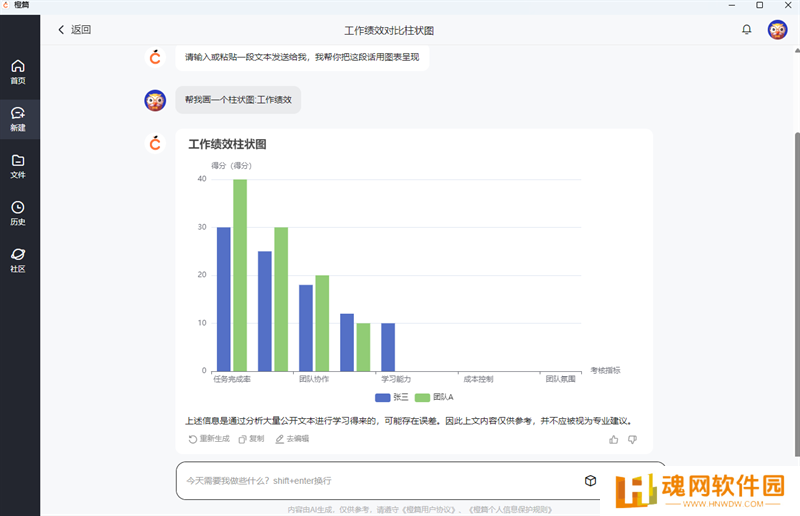Copy the response using 复制

(251, 439)
